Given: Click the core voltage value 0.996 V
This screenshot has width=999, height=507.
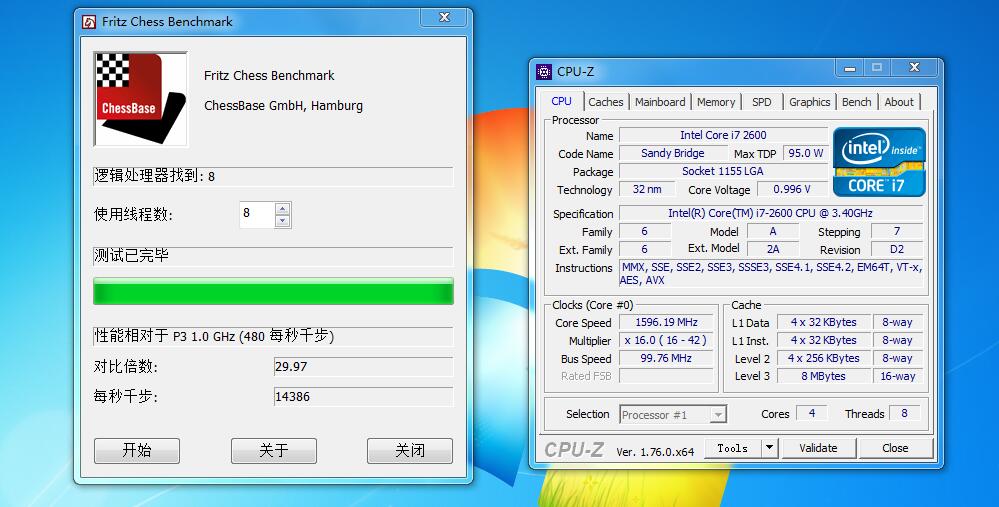Looking at the screenshot, I should (x=792, y=189).
